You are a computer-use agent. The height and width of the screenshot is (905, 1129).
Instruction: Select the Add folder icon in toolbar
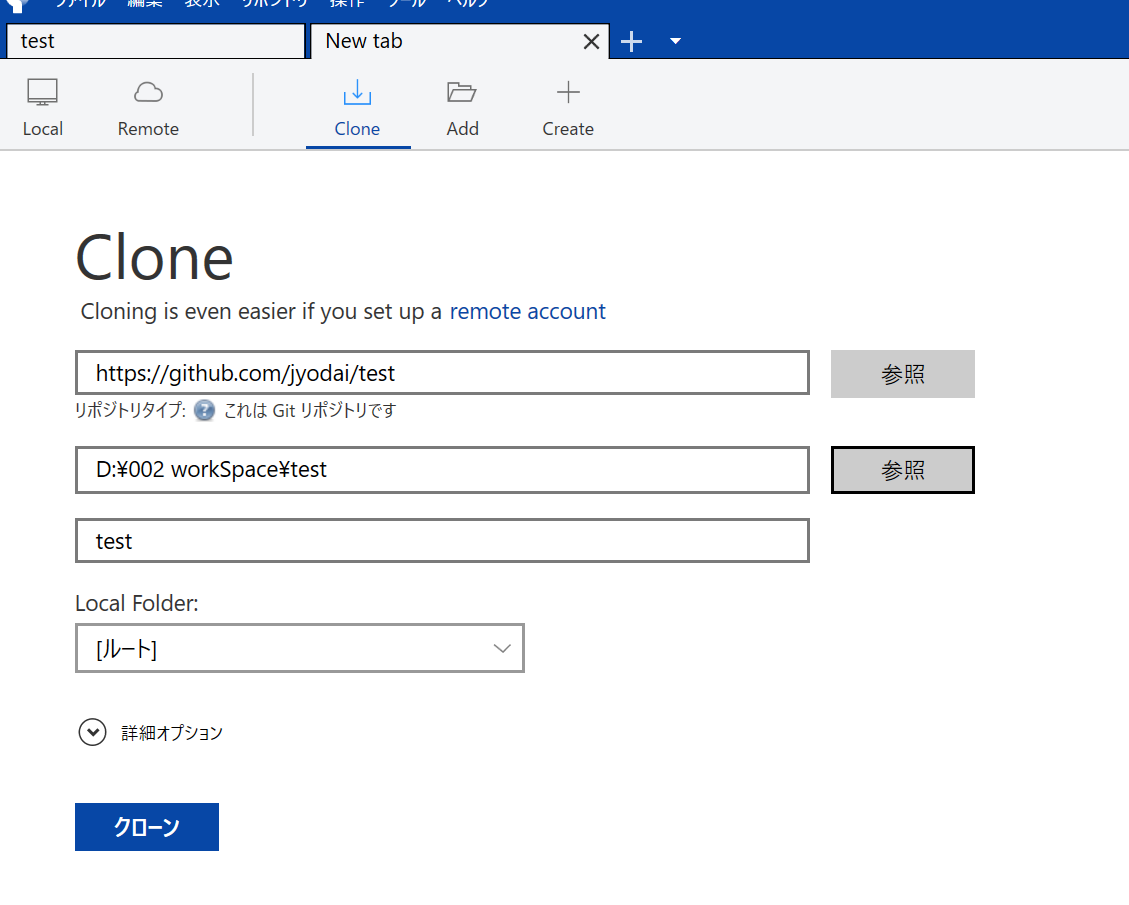tap(462, 91)
